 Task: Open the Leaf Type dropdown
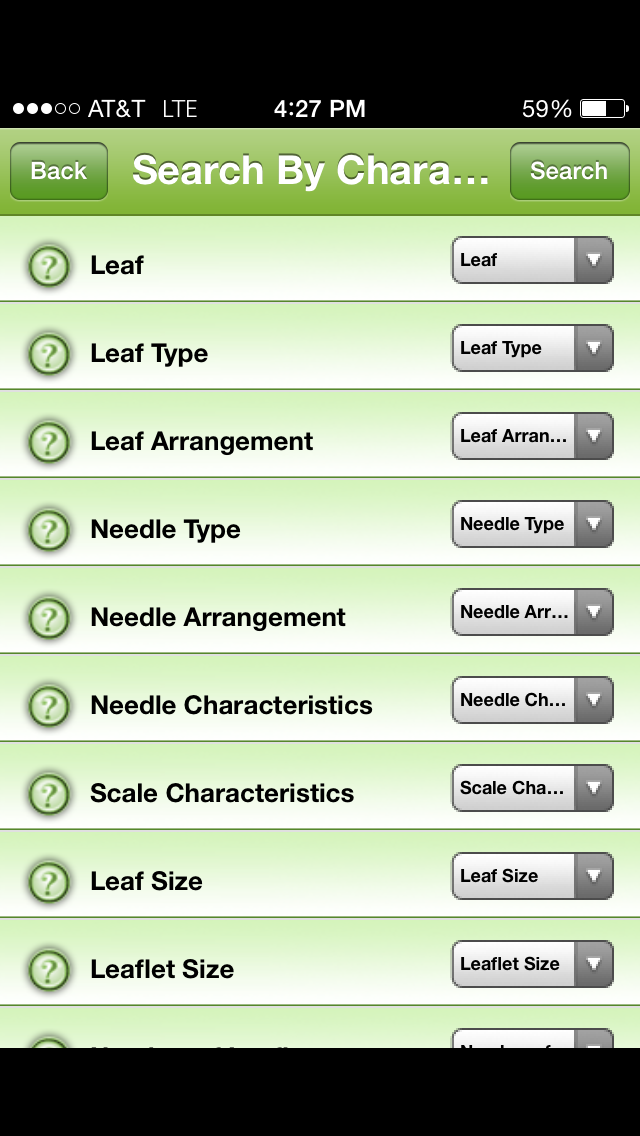pyautogui.click(x=533, y=348)
